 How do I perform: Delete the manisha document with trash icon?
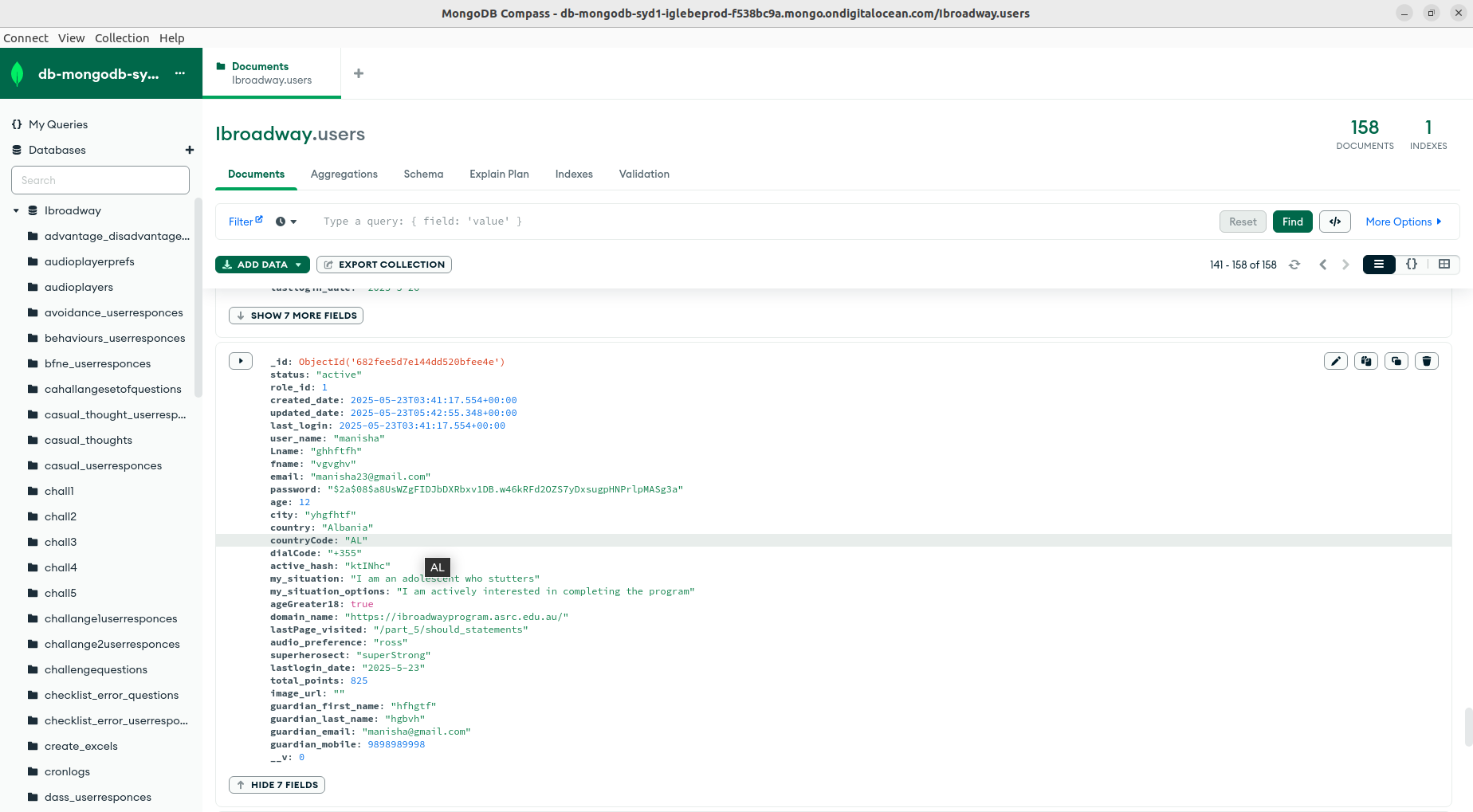point(1427,361)
